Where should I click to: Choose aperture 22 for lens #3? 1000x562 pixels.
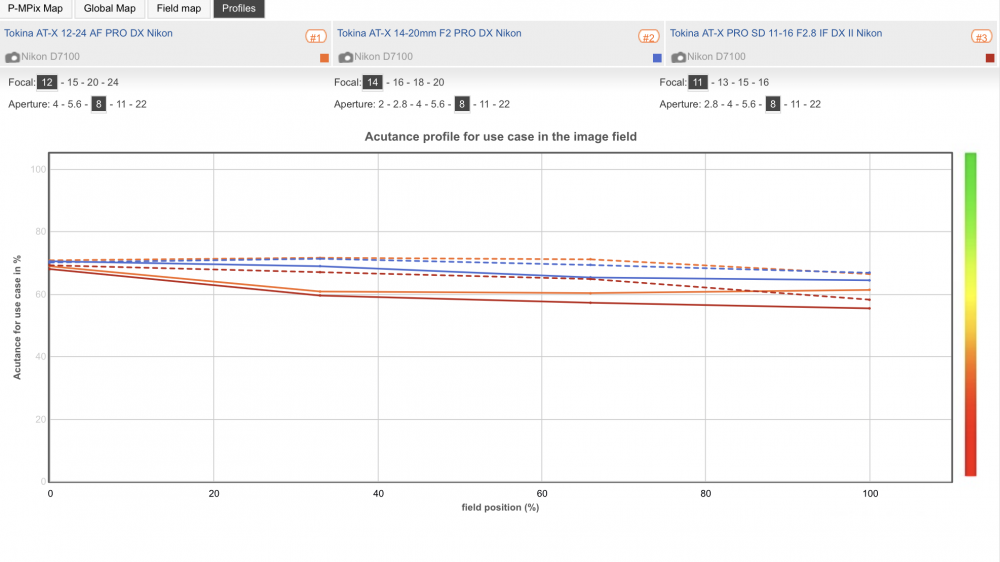pyautogui.click(x=815, y=104)
